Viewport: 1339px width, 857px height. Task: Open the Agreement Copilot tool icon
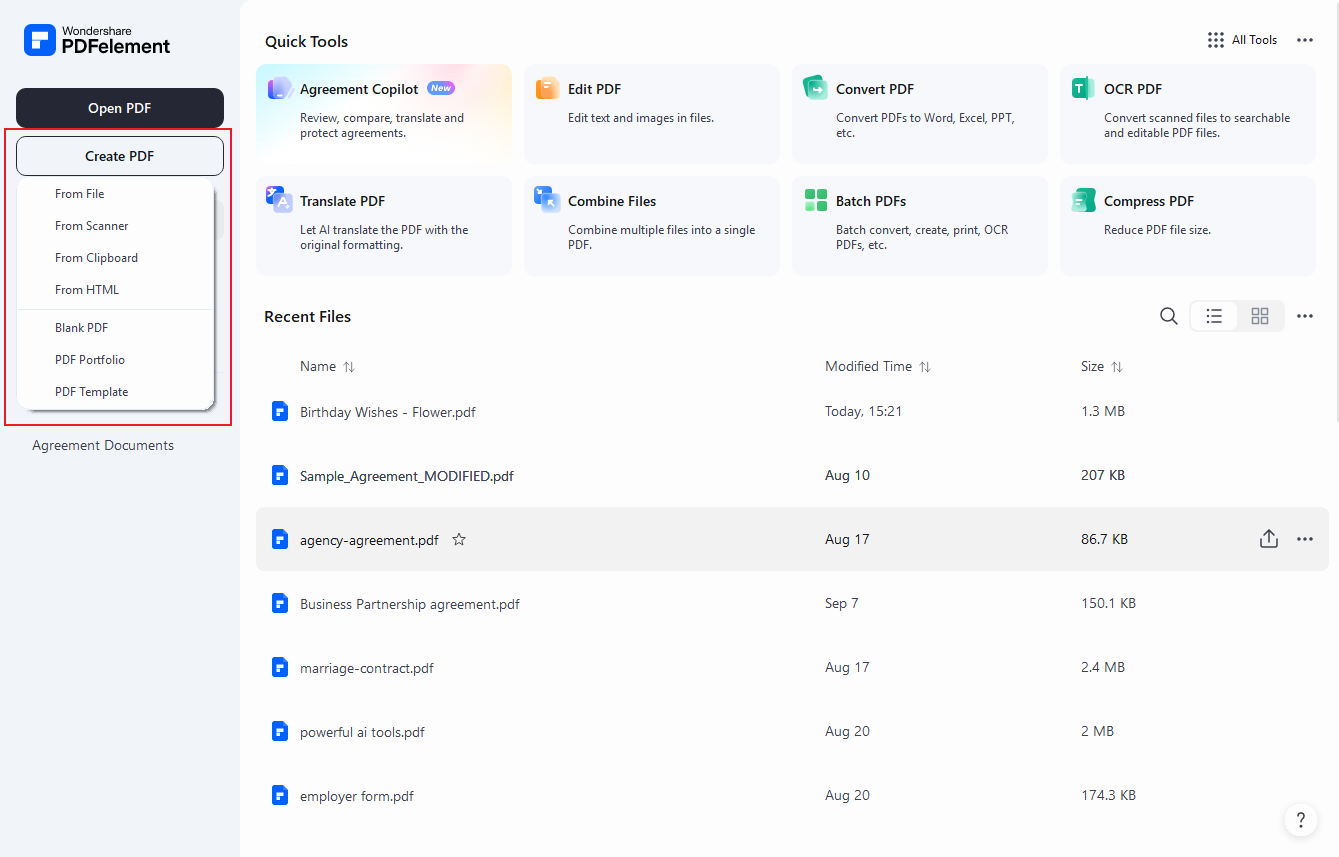tap(279, 88)
